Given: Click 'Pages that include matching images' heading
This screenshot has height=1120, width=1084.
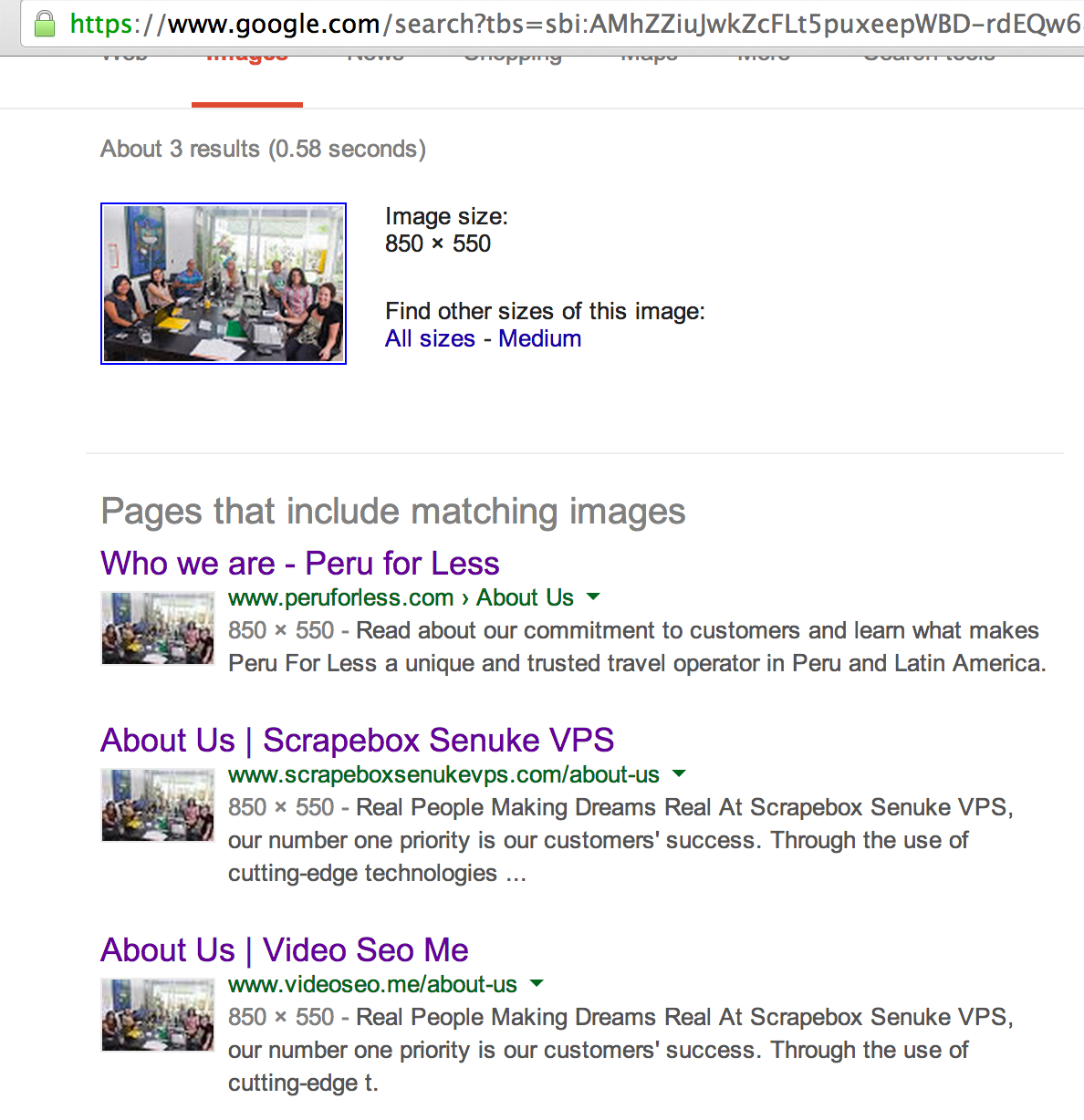Looking at the screenshot, I should tap(393, 511).
